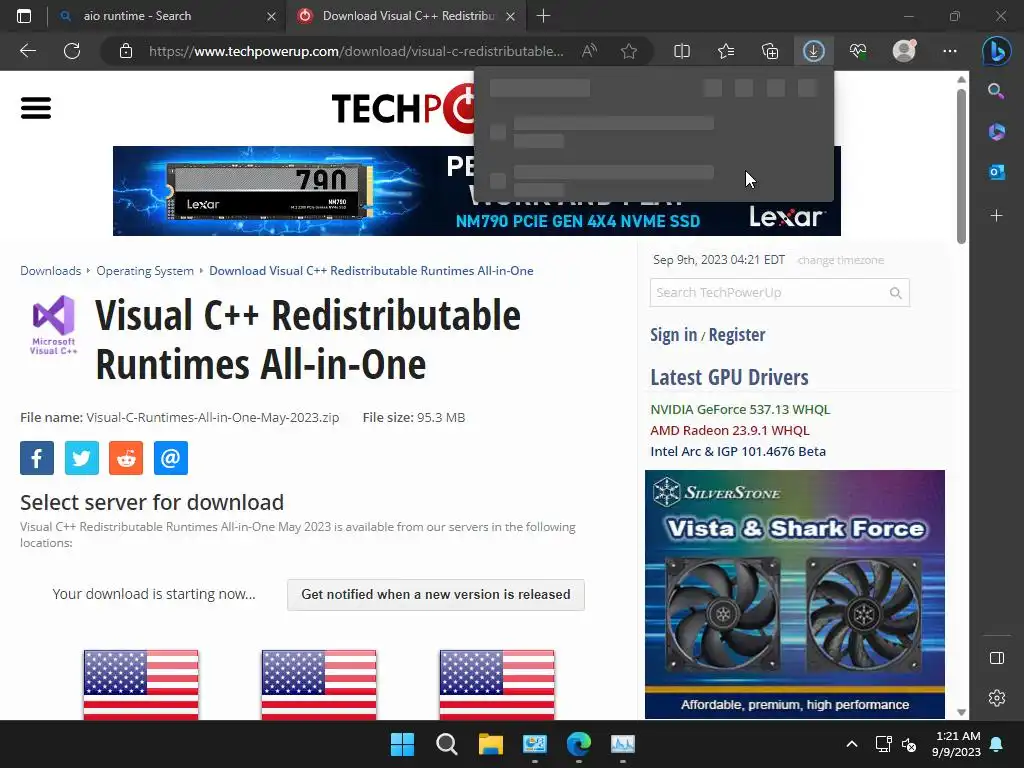Enter split screen view
1024x768 pixels.
pyautogui.click(x=682, y=51)
